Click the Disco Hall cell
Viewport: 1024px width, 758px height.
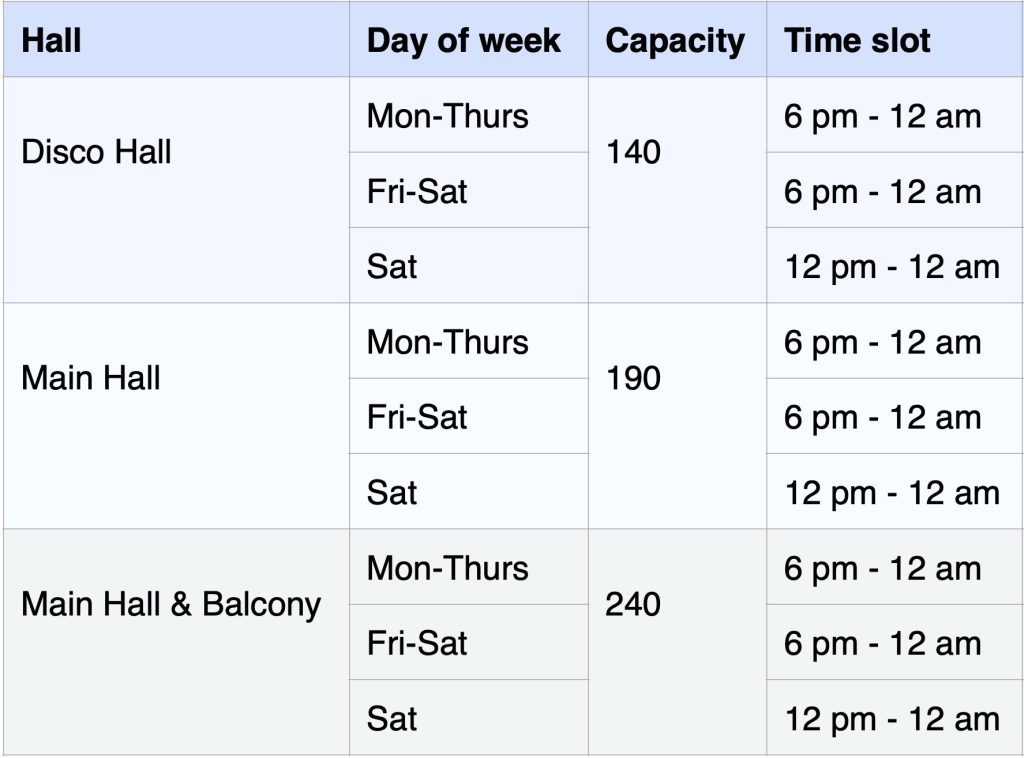pos(97,153)
